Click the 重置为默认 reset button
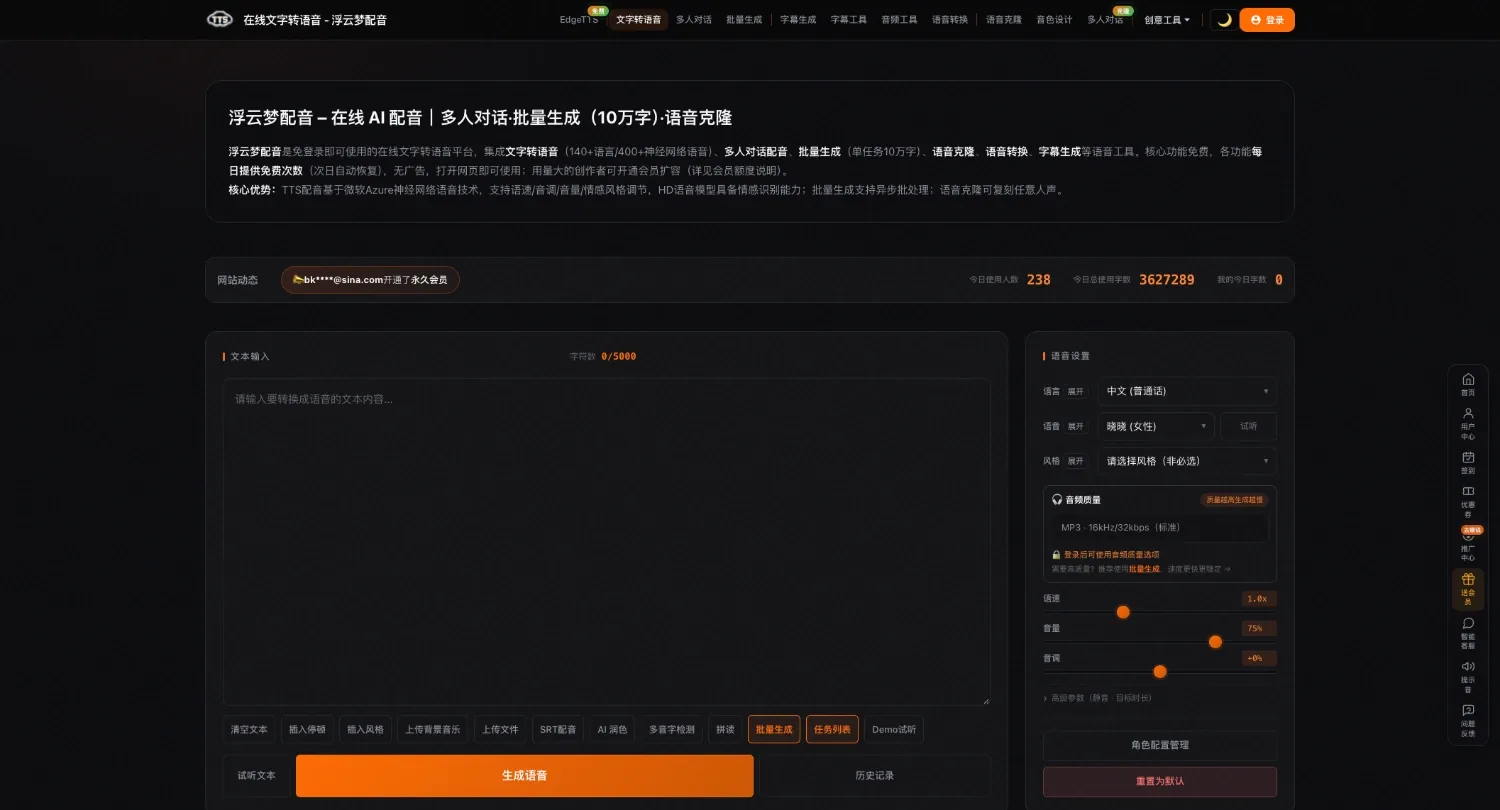Screen dimensions: 1500x810 click(1160, 781)
